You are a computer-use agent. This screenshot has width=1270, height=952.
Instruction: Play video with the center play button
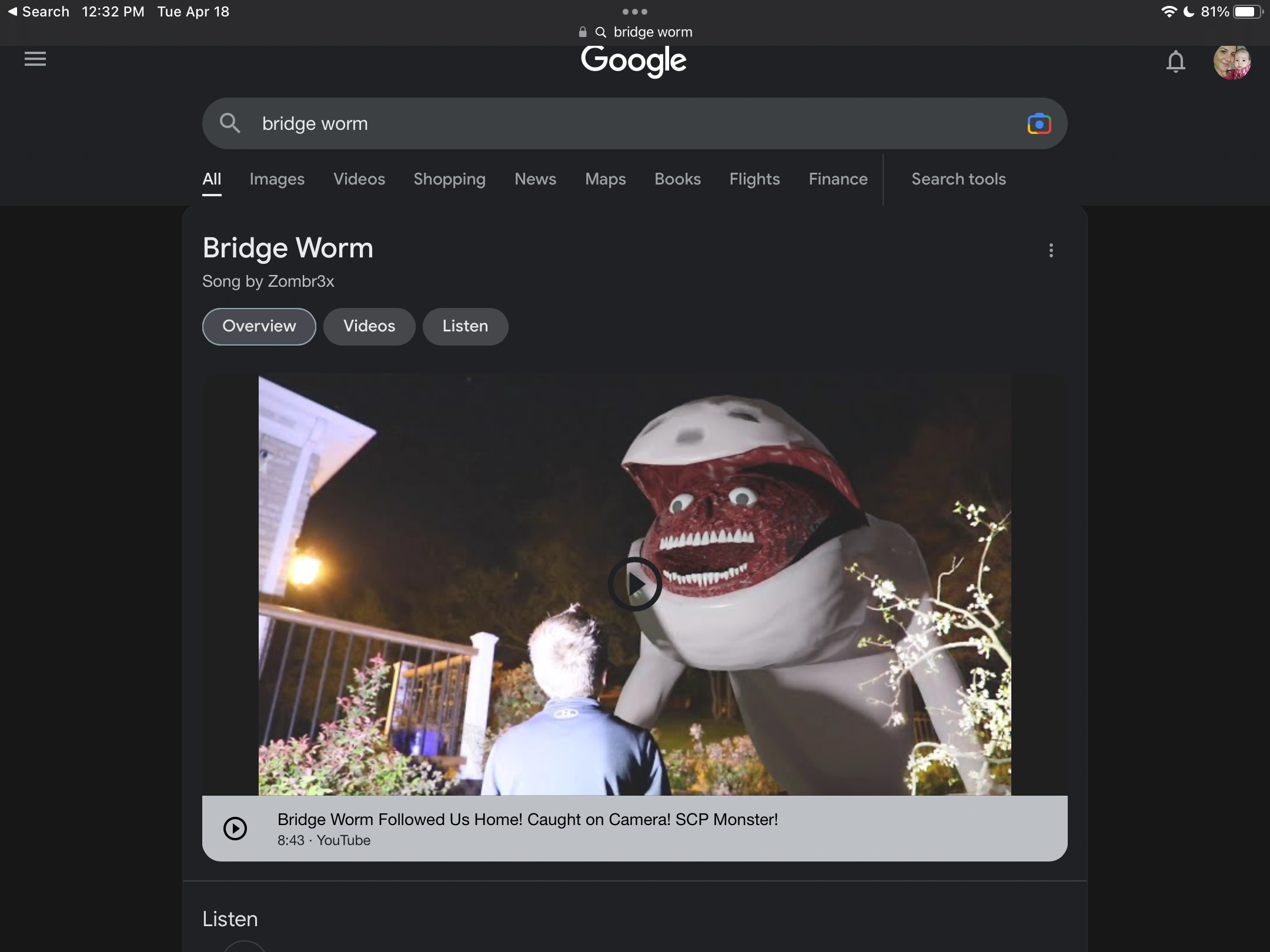(634, 584)
